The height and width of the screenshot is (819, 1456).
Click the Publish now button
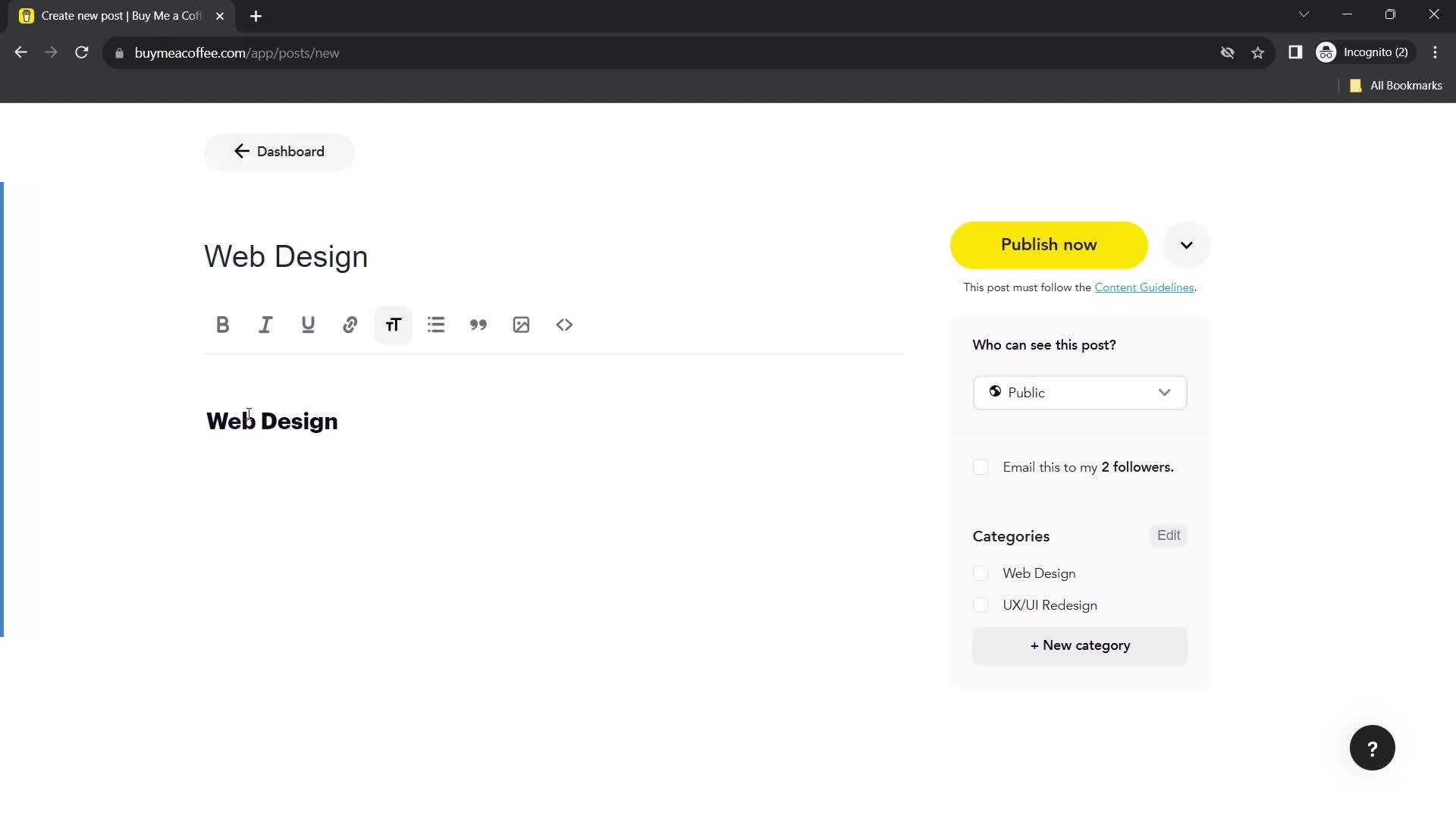(x=1049, y=245)
